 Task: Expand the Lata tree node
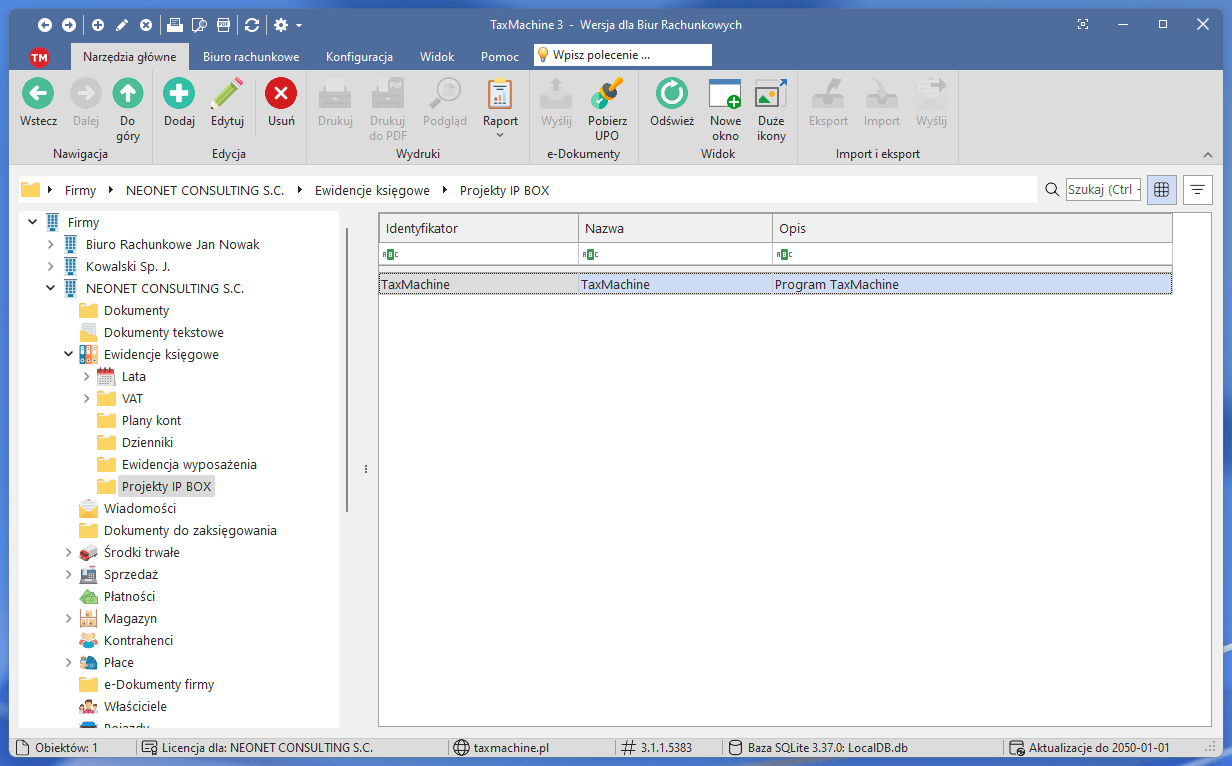coord(87,377)
